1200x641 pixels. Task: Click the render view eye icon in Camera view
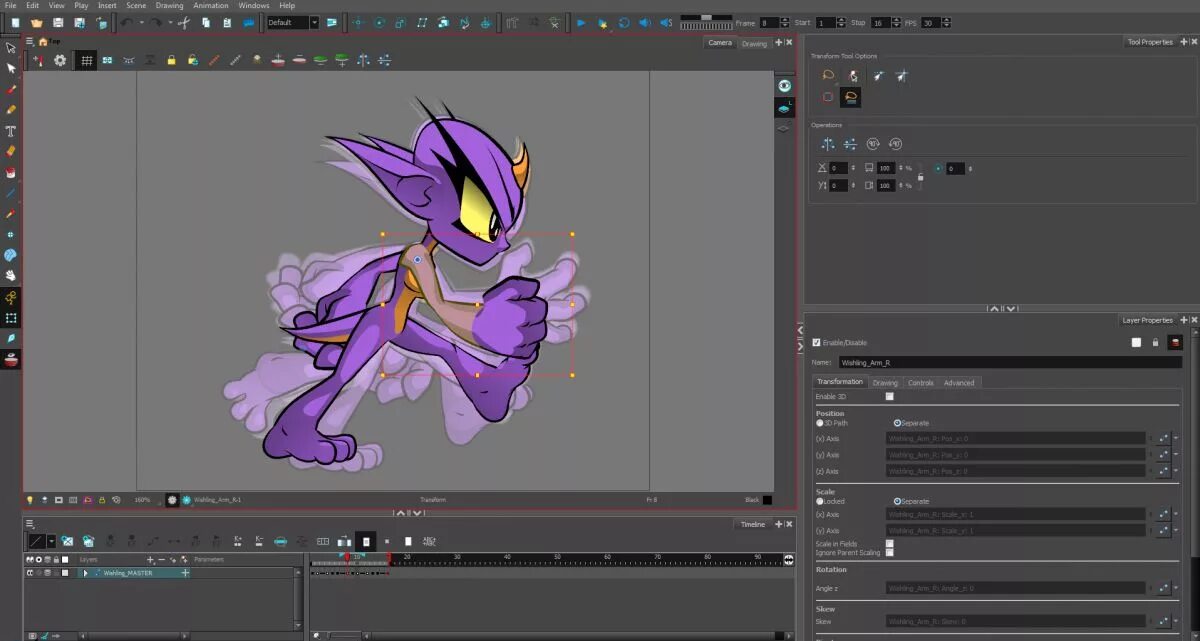pyautogui.click(x=785, y=86)
